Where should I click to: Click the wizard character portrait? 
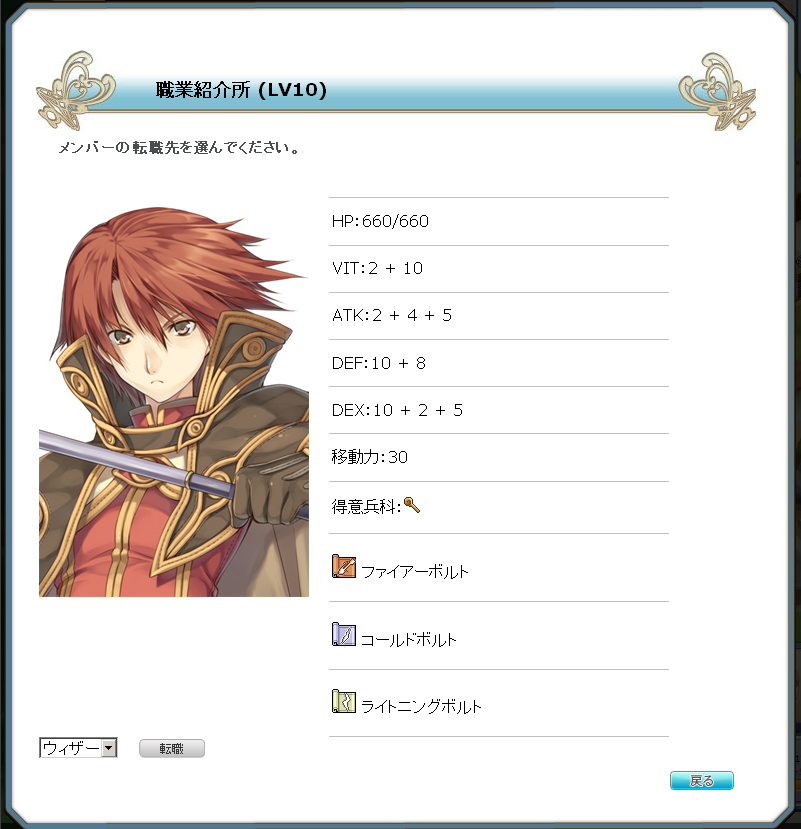click(174, 402)
